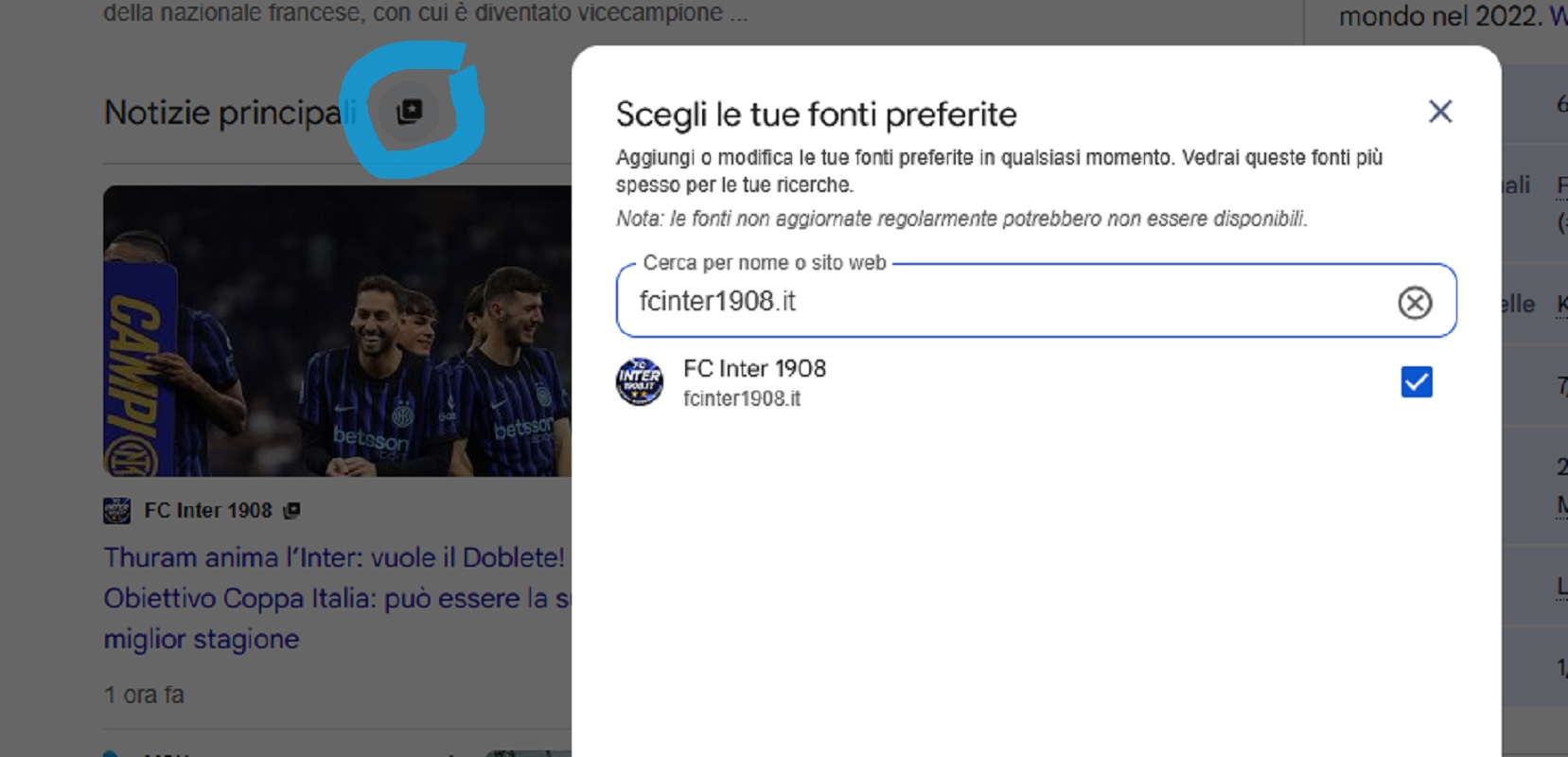Click the FC Inter favicon under the news photo
Viewport: 1568px width, 757px height.
click(116, 511)
